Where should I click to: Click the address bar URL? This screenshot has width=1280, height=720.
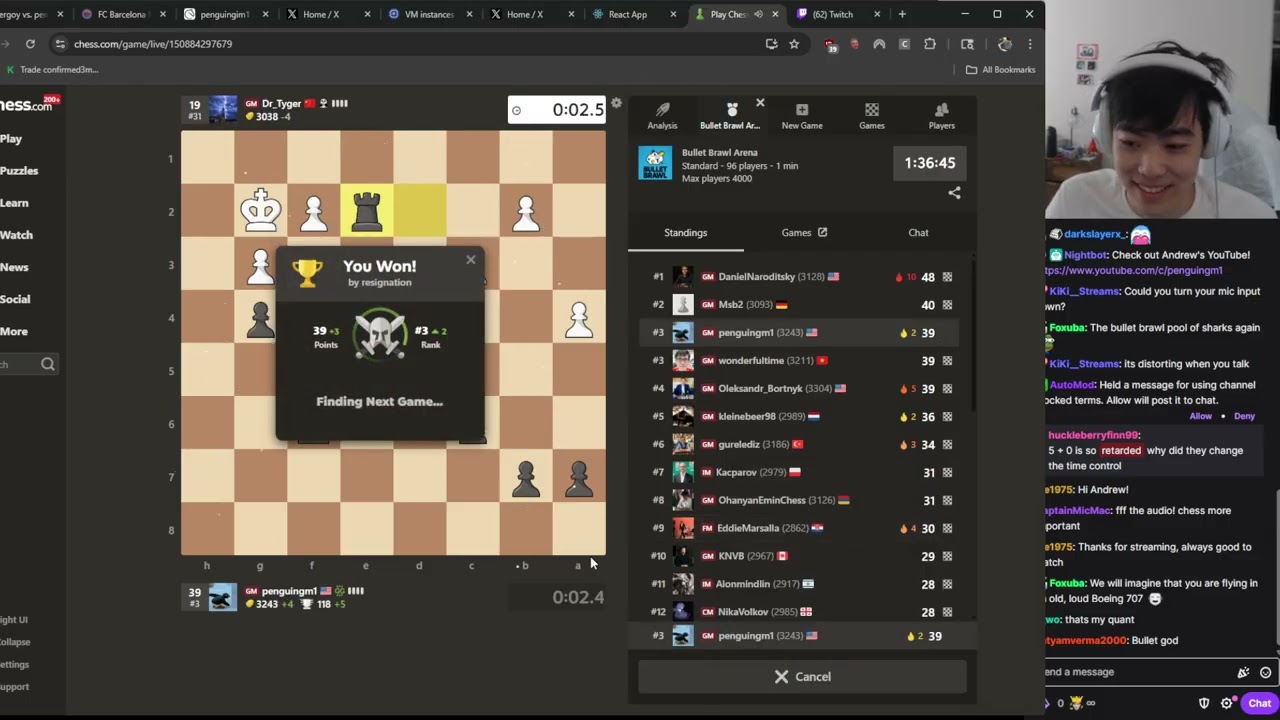(x=153, y=44)
